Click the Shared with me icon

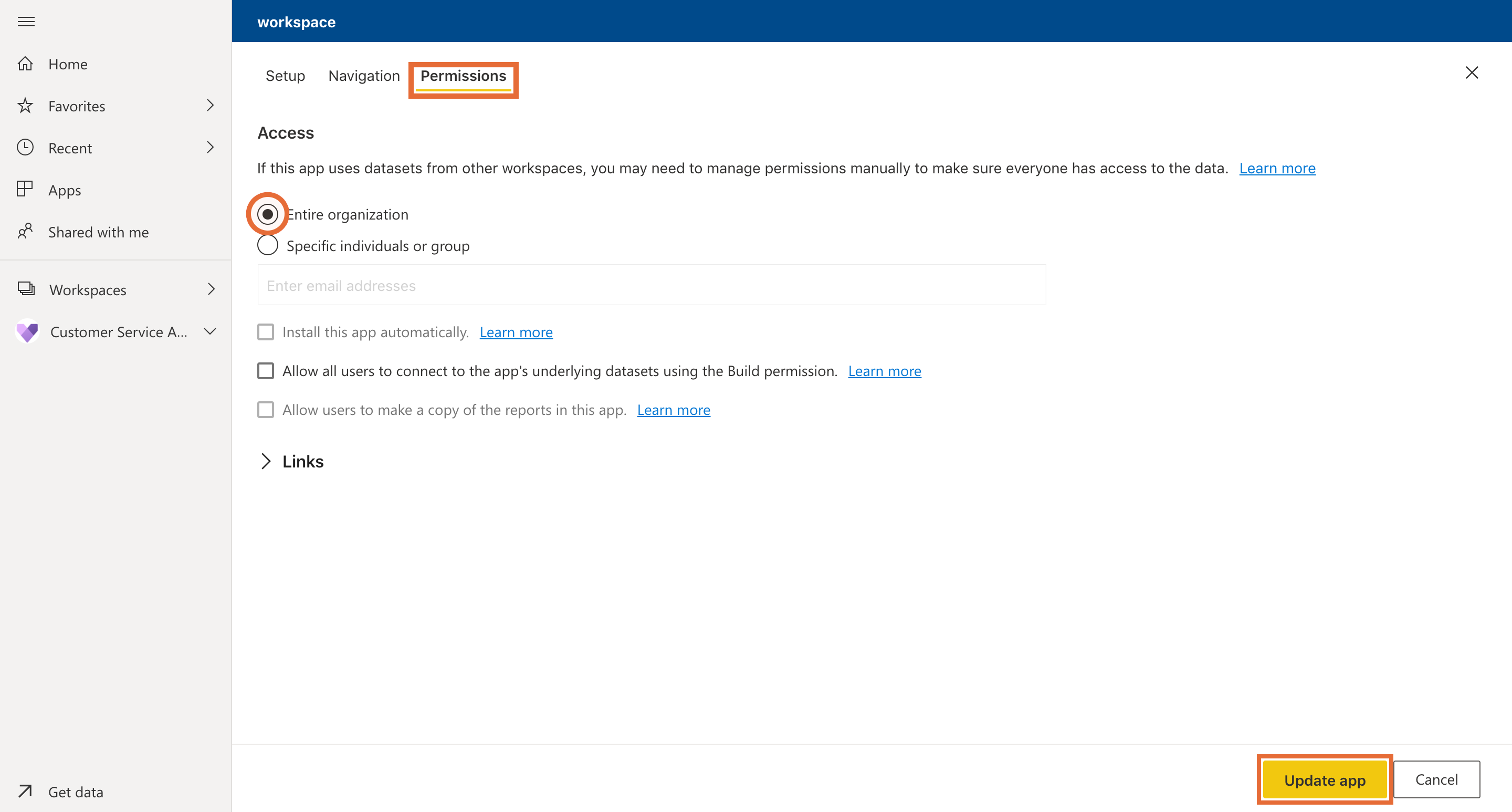click(27, 231)
